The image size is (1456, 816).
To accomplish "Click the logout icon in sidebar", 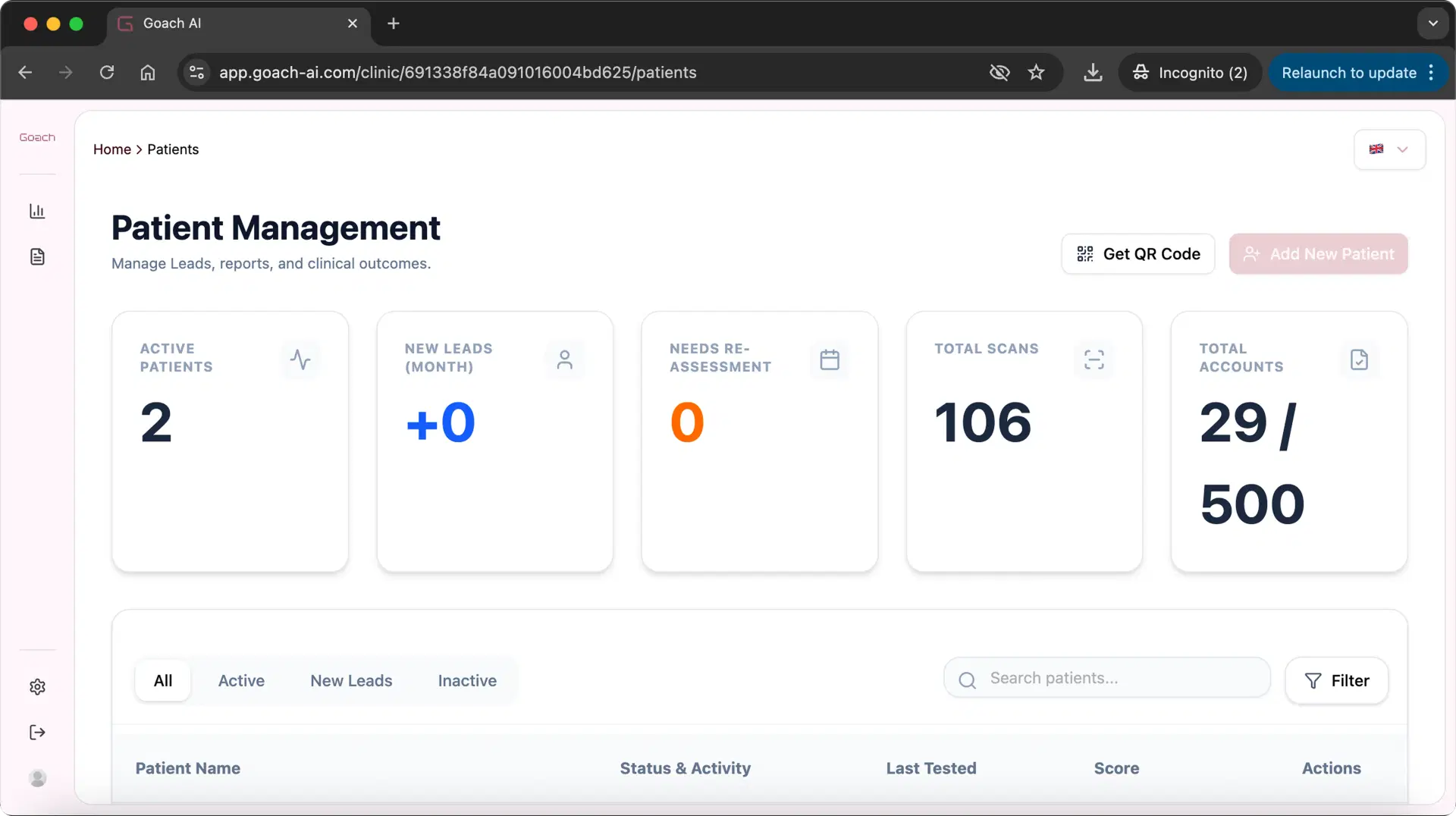I will 37,733.
